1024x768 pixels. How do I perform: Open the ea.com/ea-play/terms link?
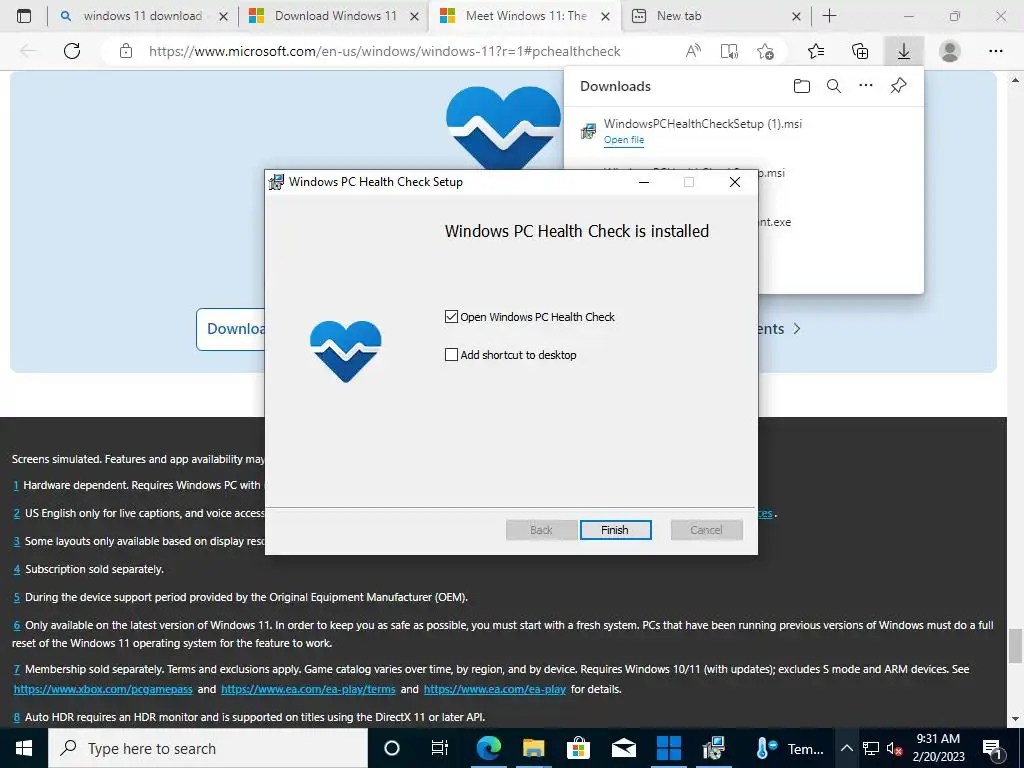coord(308,689)
